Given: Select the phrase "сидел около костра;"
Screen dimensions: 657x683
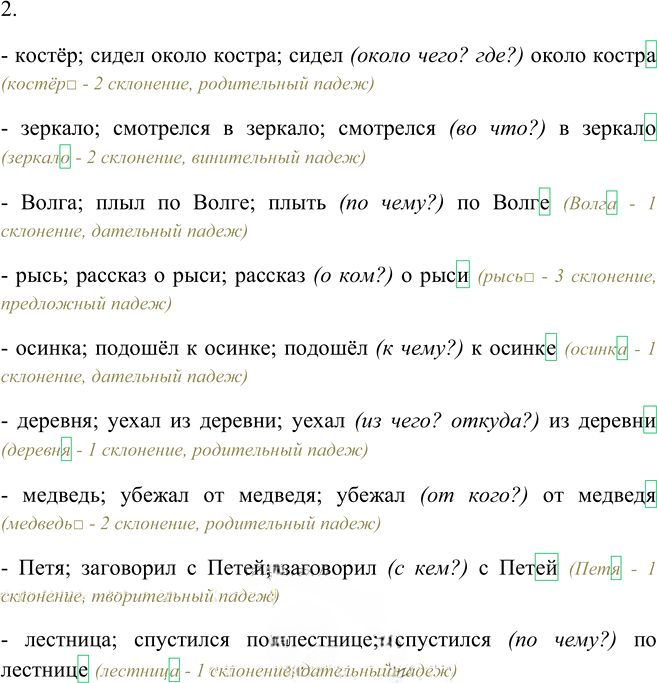Looking at the screenshot, I should (186, 56).
